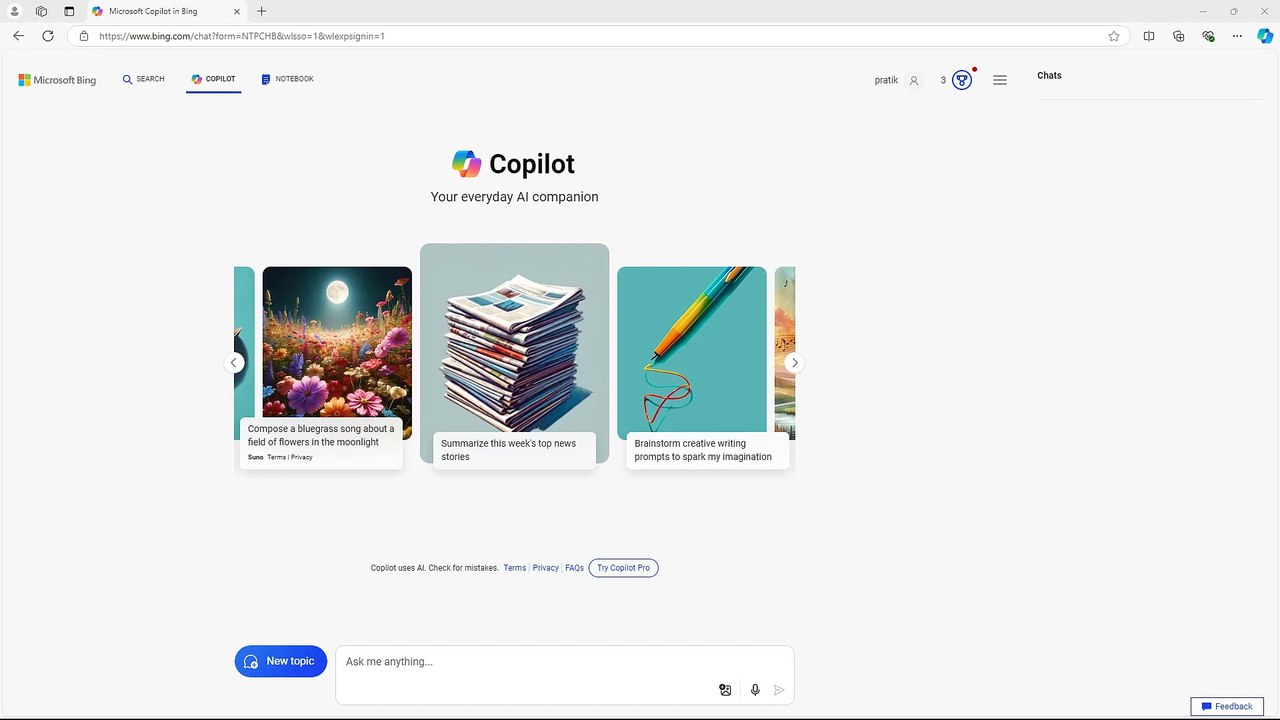Show previous suggestion cards
This screenshot has width=1280, height=720.
click(234, 363)
